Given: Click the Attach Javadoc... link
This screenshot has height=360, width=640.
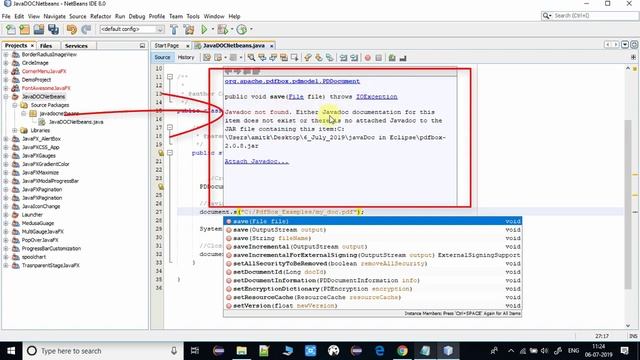Looking at the screenshot, I should 257,162.
